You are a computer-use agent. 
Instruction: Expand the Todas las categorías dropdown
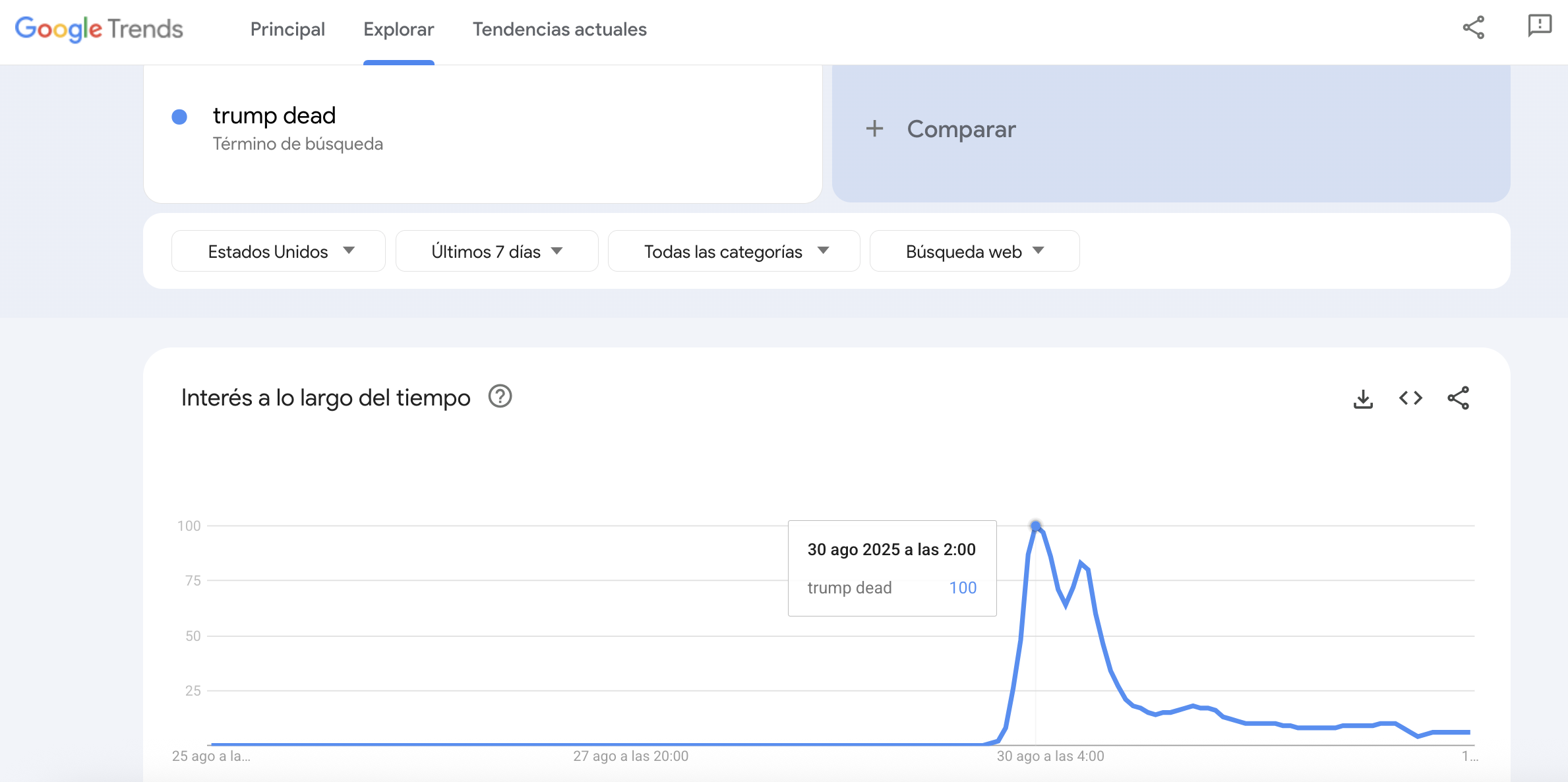734,251
